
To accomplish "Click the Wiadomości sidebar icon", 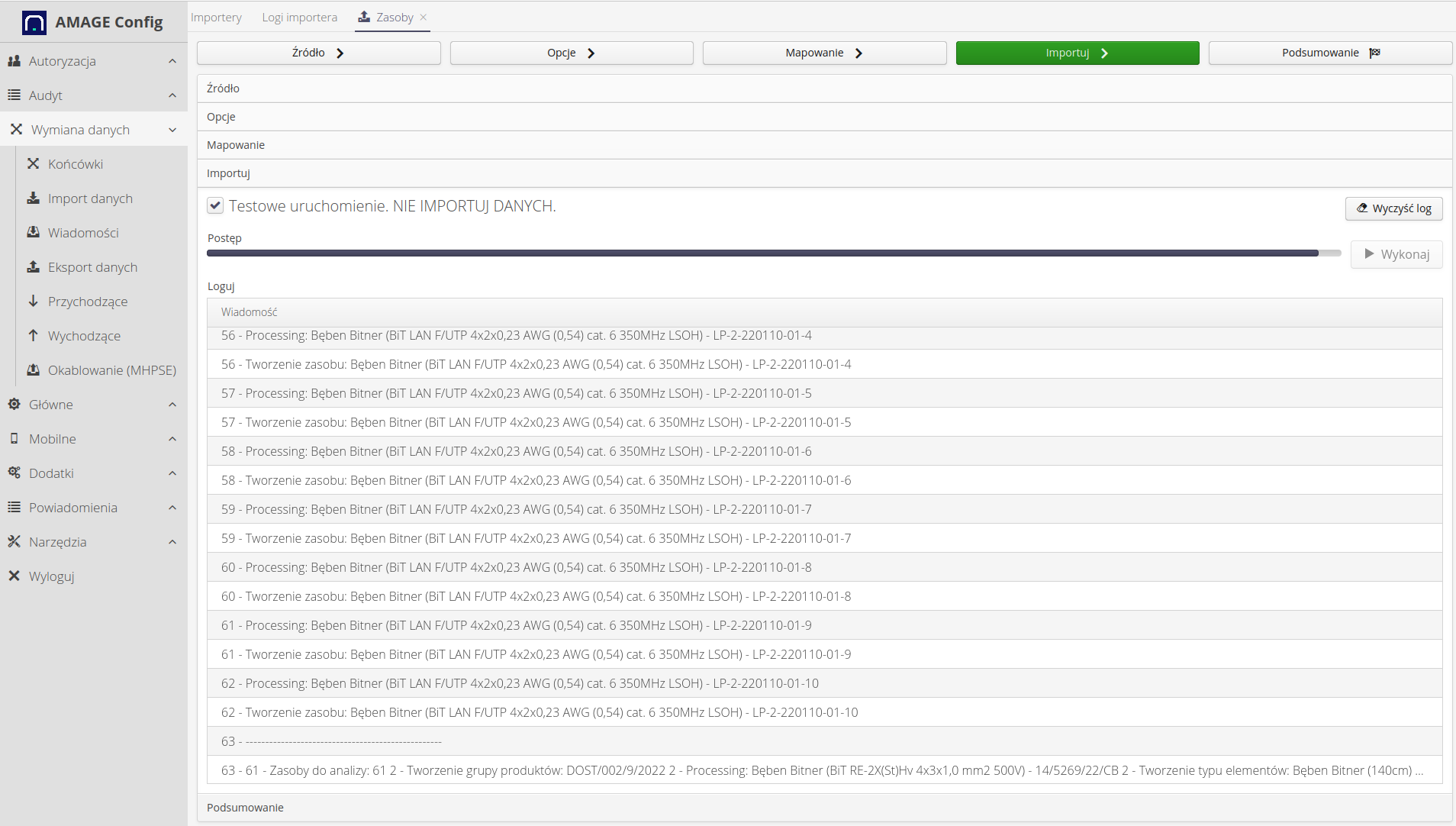I will tap(34, 232).
